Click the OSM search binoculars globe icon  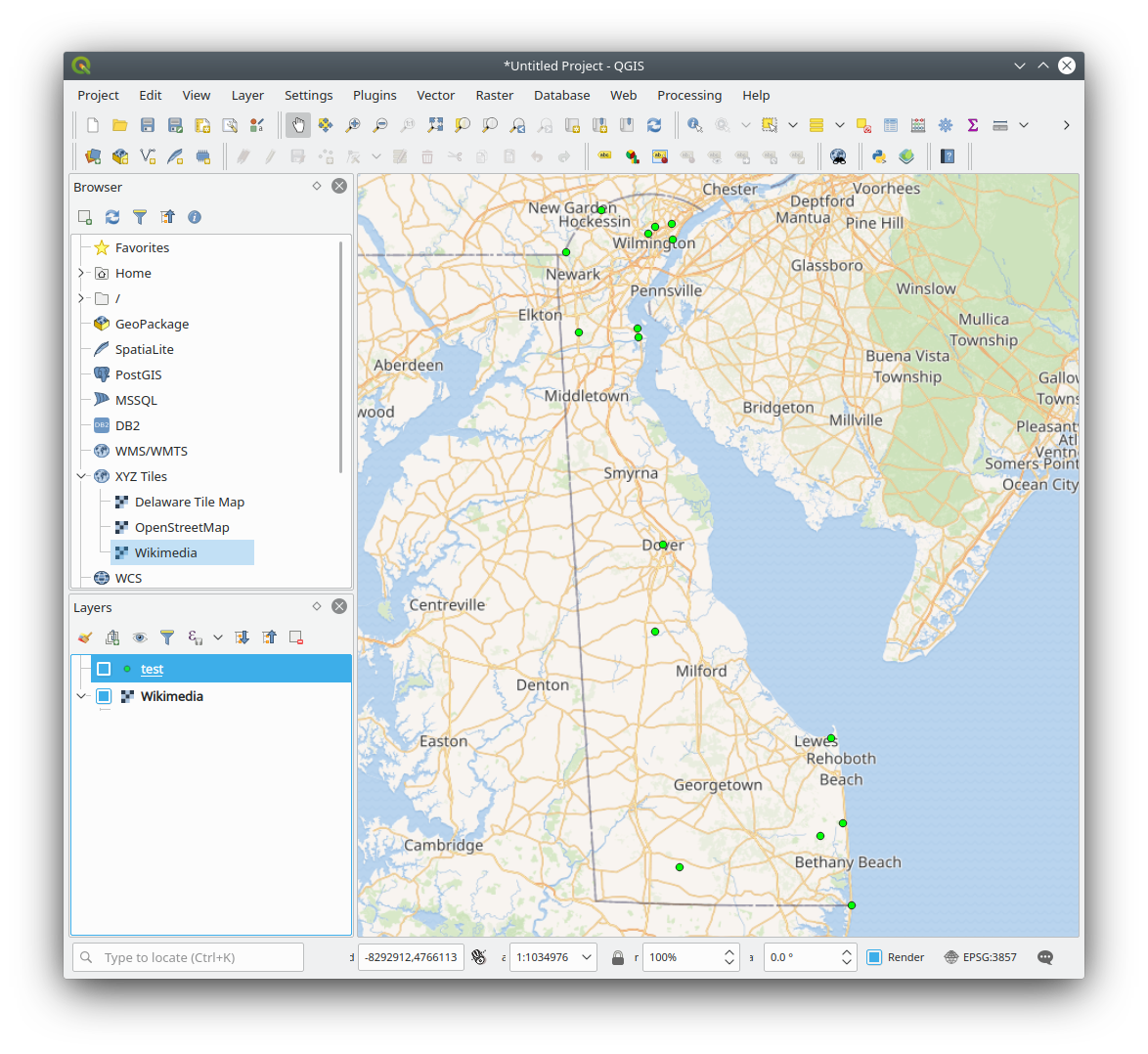coord(838,156)
